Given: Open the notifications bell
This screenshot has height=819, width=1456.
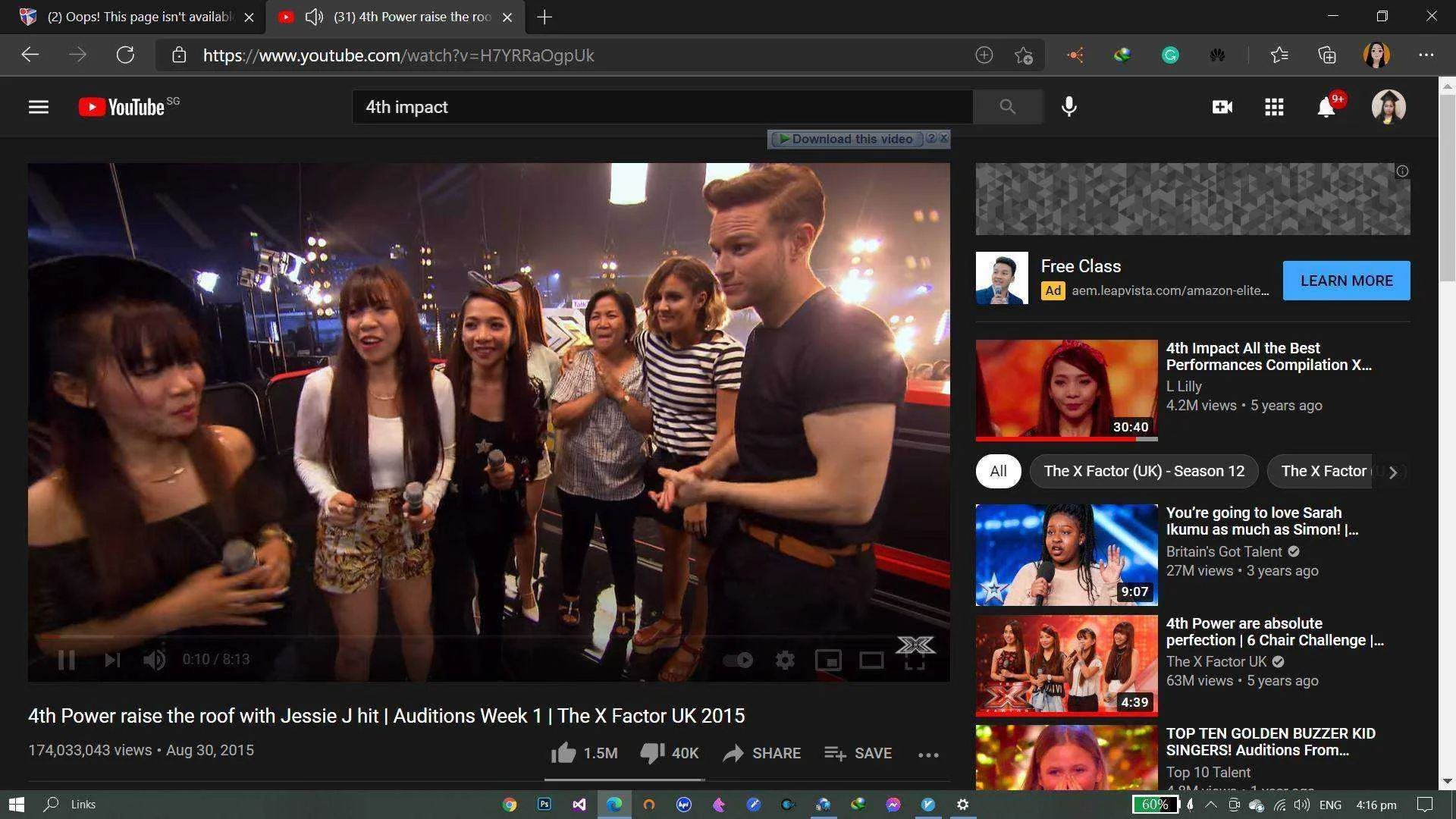Looking at the screenshot, I should pyautogui.click(x=1326, y=107).
